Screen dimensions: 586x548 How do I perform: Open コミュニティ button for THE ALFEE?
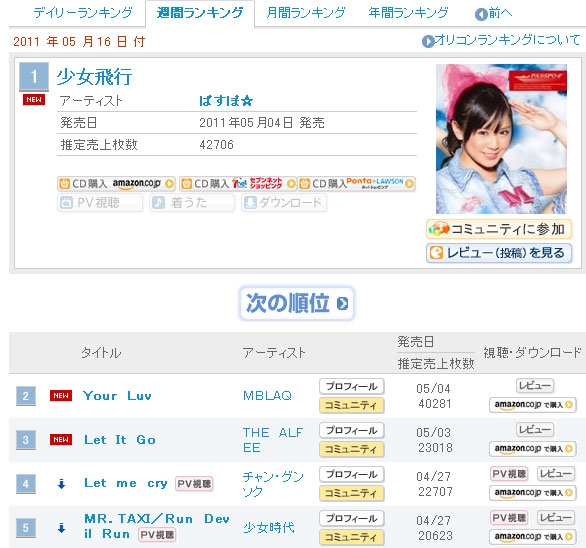(352, 449)
